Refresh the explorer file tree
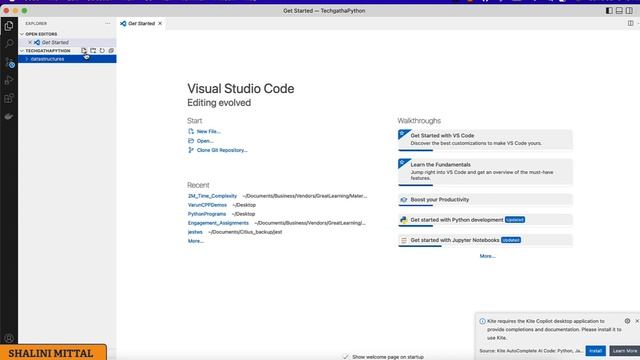 pyautogui.click(x=102, y=51)
